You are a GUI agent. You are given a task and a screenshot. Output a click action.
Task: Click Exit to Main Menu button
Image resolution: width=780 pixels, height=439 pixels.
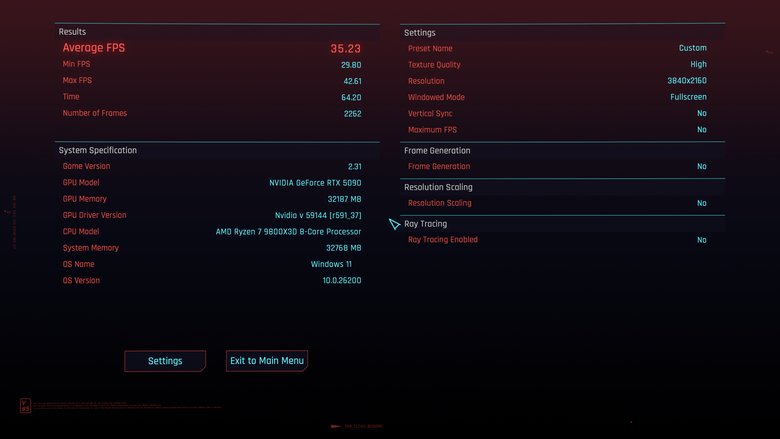[267, 361]
